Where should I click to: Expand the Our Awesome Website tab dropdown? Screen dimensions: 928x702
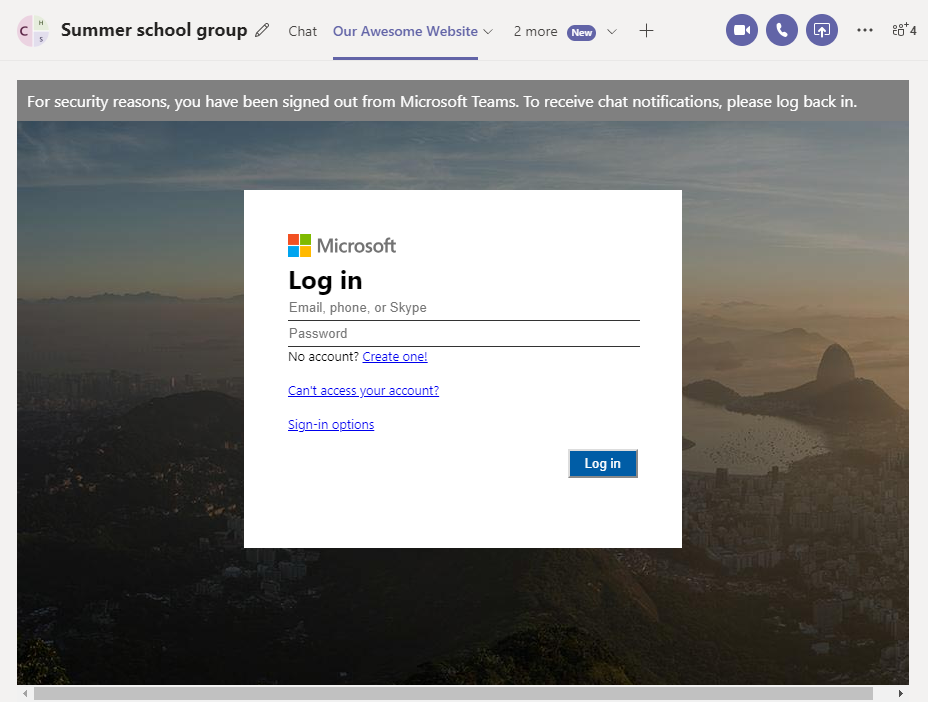click(x=486, y=31)
